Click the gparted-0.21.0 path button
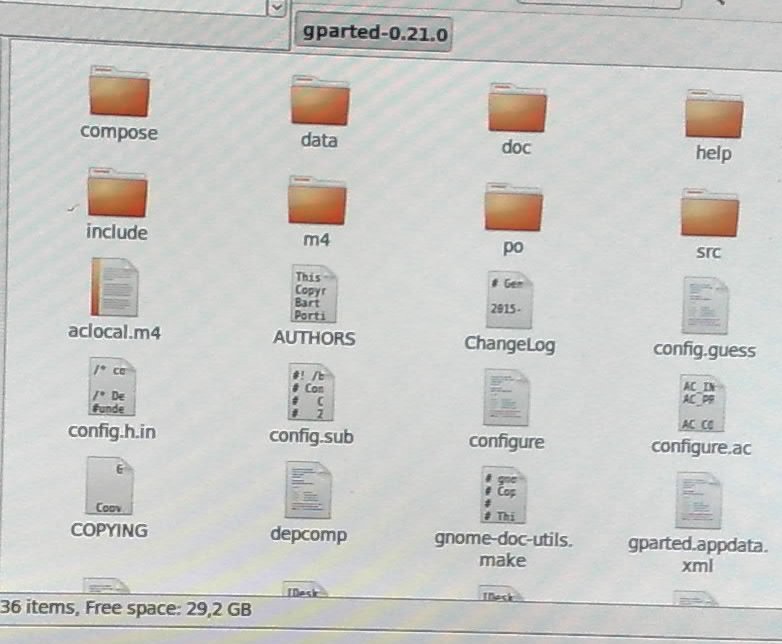Screen dimensions: 782x644 374,33
